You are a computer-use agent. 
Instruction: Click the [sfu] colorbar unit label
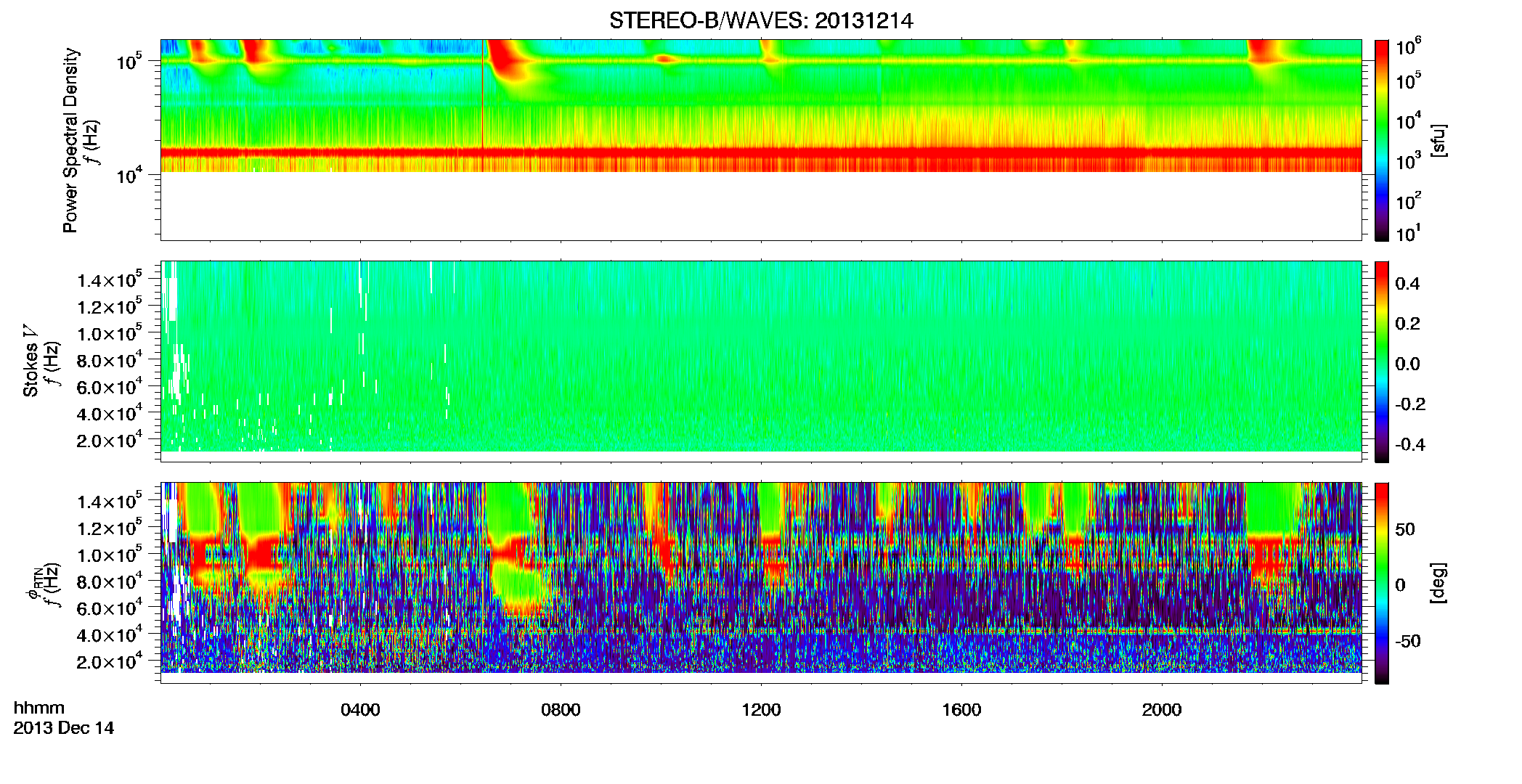[x=1438, y=140]
